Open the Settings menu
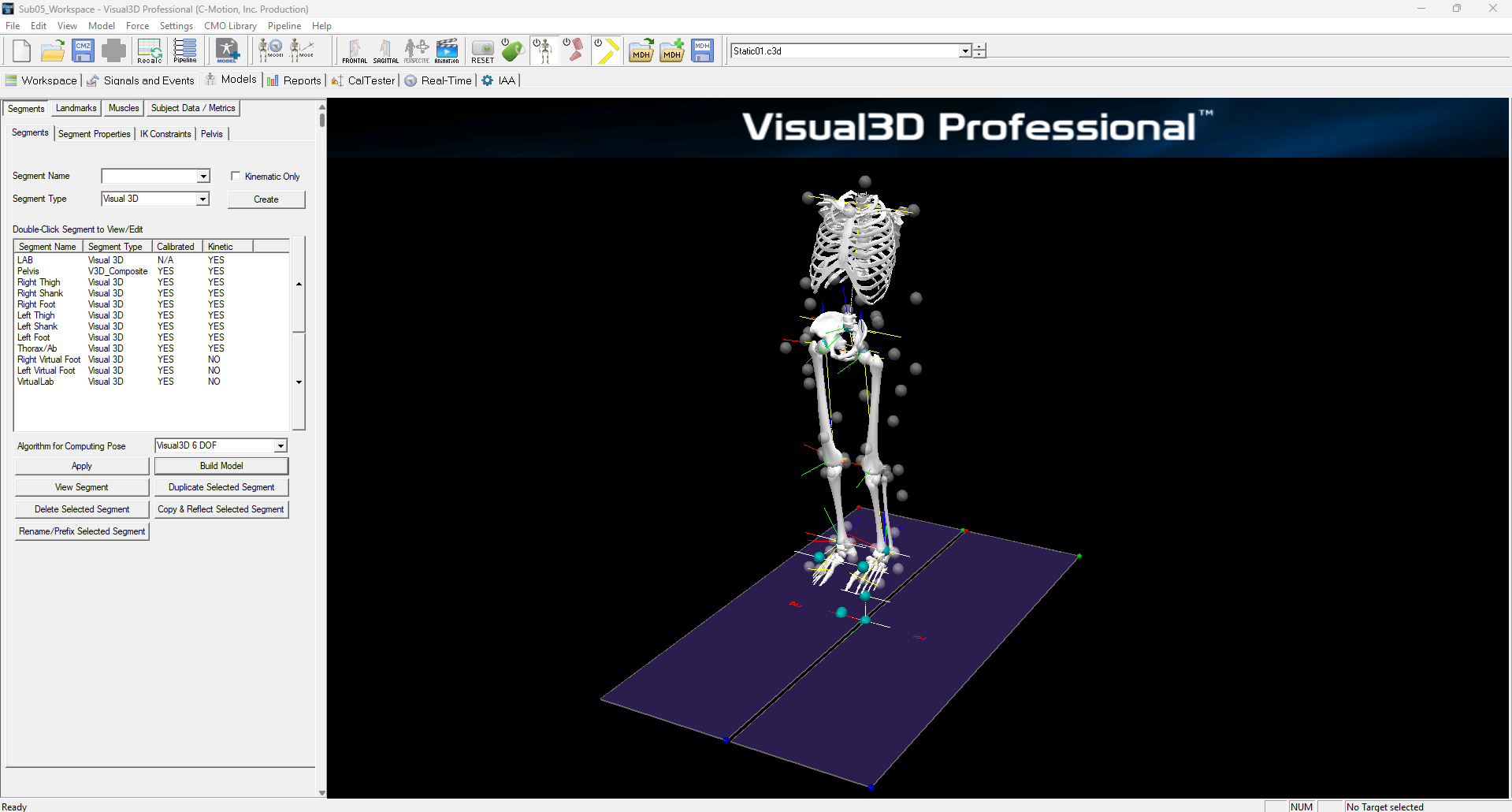Viewport: 1512px width, 812px height. coord(176,25)
